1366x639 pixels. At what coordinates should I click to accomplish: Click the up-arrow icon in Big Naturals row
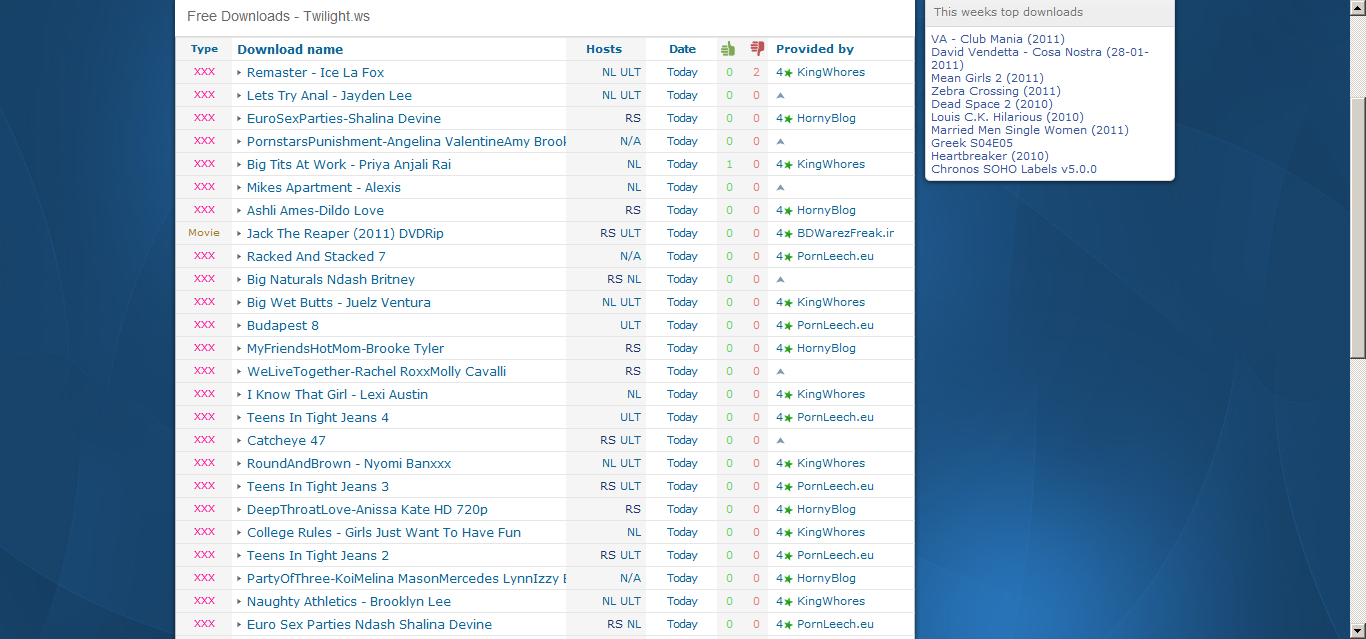pyautogui.click(x=780, y=279)
